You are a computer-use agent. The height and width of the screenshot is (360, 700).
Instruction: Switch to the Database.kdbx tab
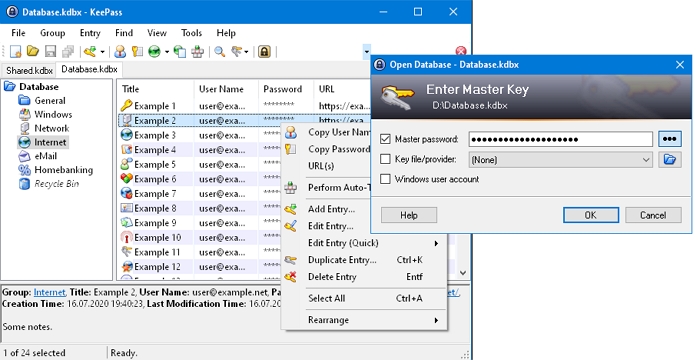click(x=89, y=69)
